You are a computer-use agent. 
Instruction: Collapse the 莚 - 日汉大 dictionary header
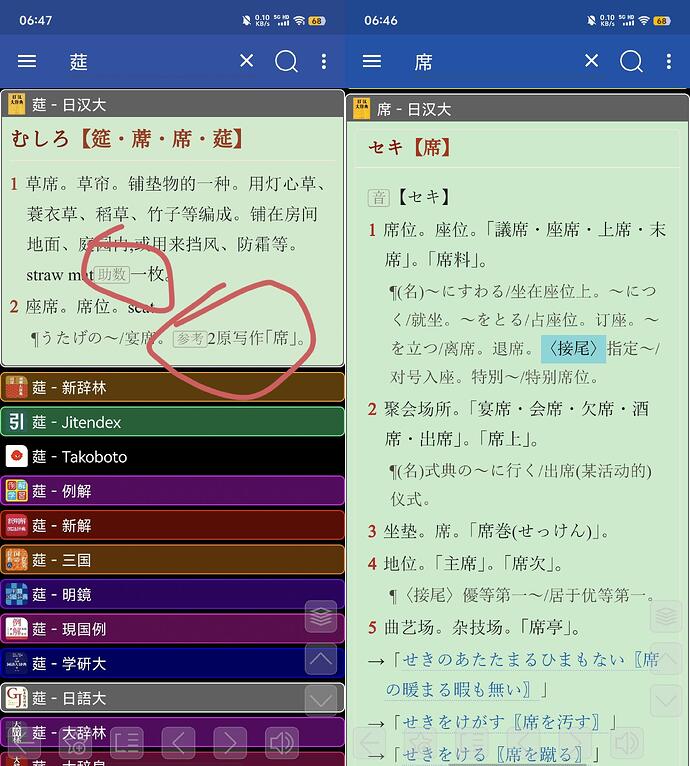click(172, 104)
